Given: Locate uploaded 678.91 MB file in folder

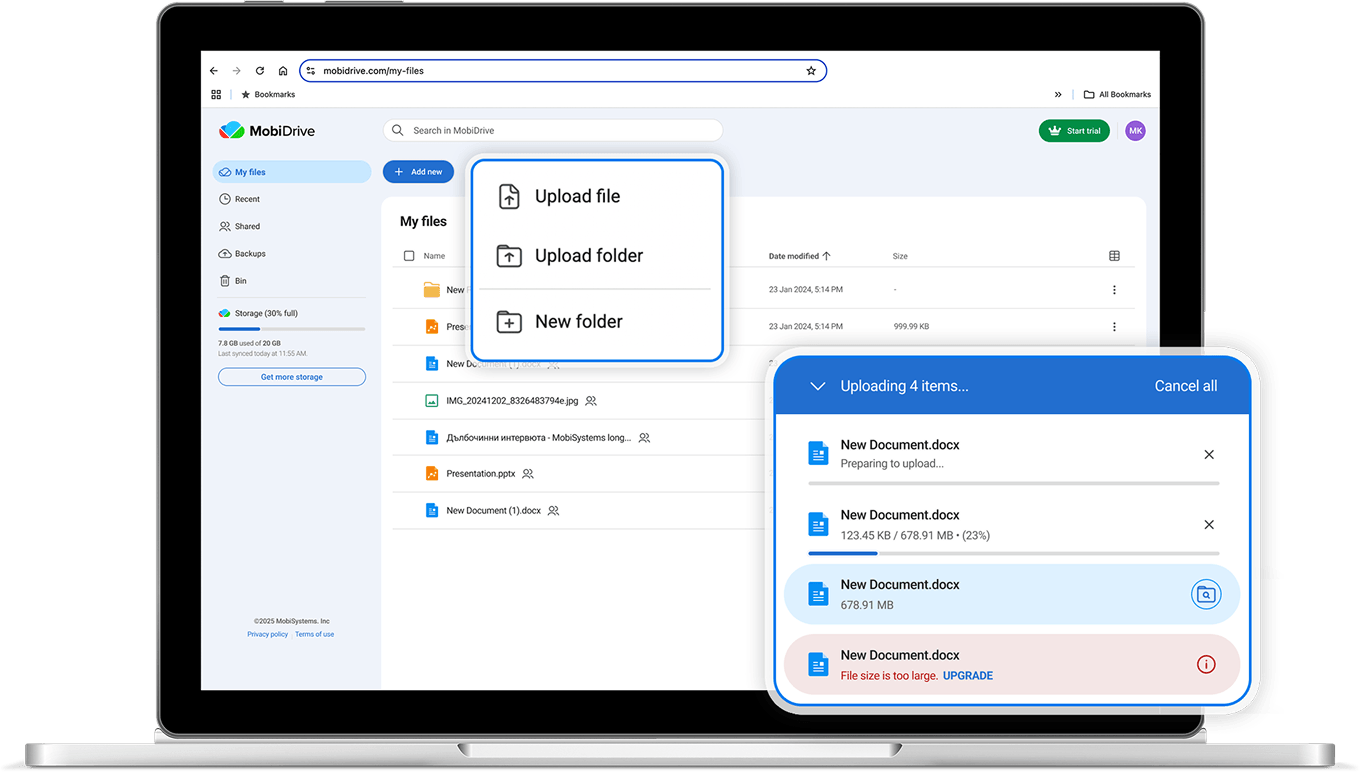Looking at the screenshot, I should click(x=1207, y=594).
